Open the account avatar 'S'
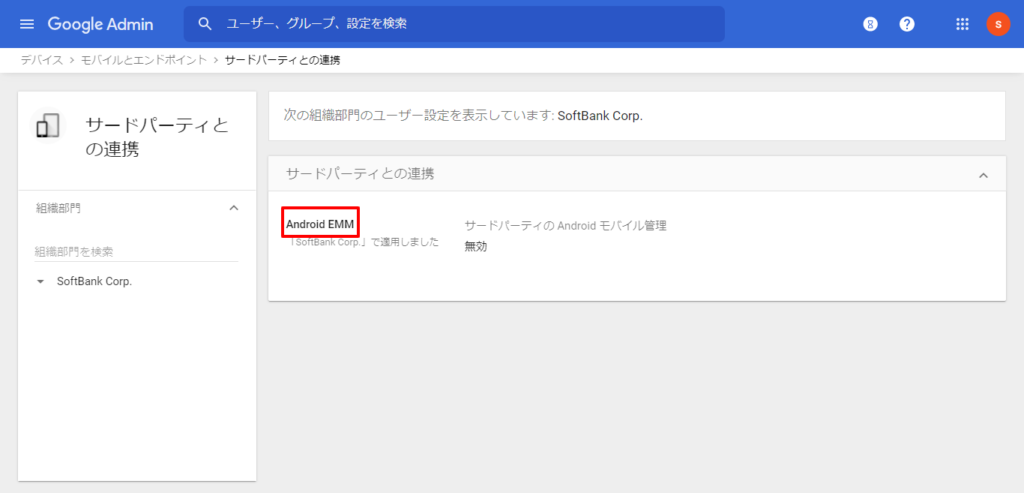Viewport: 1024px width, 493px height. point(998,24)
